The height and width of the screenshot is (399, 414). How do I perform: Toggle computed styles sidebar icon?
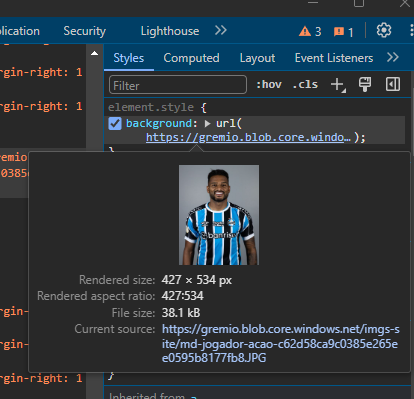(x=393, y=84)
